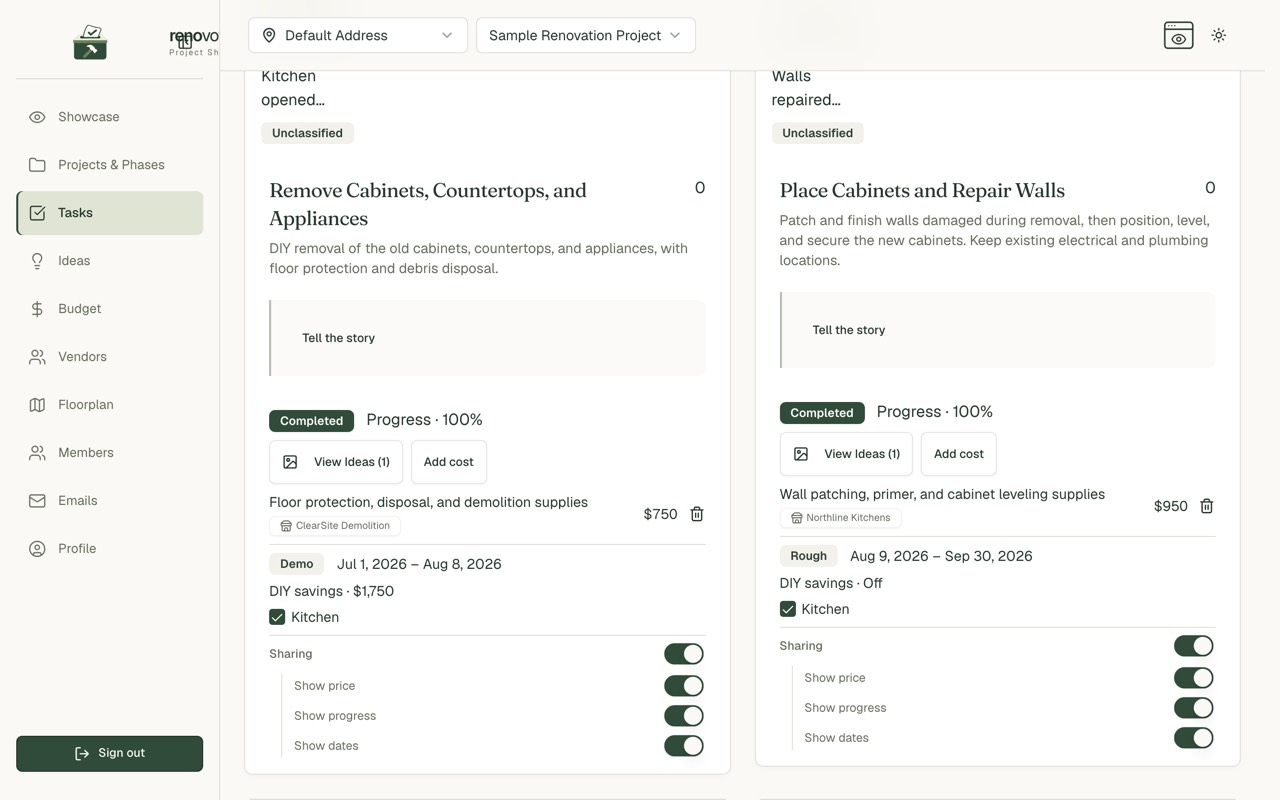This screenshot has height=800, width=1280.
Task: Expand the Default Address dropdown
Action: (358, 35)
